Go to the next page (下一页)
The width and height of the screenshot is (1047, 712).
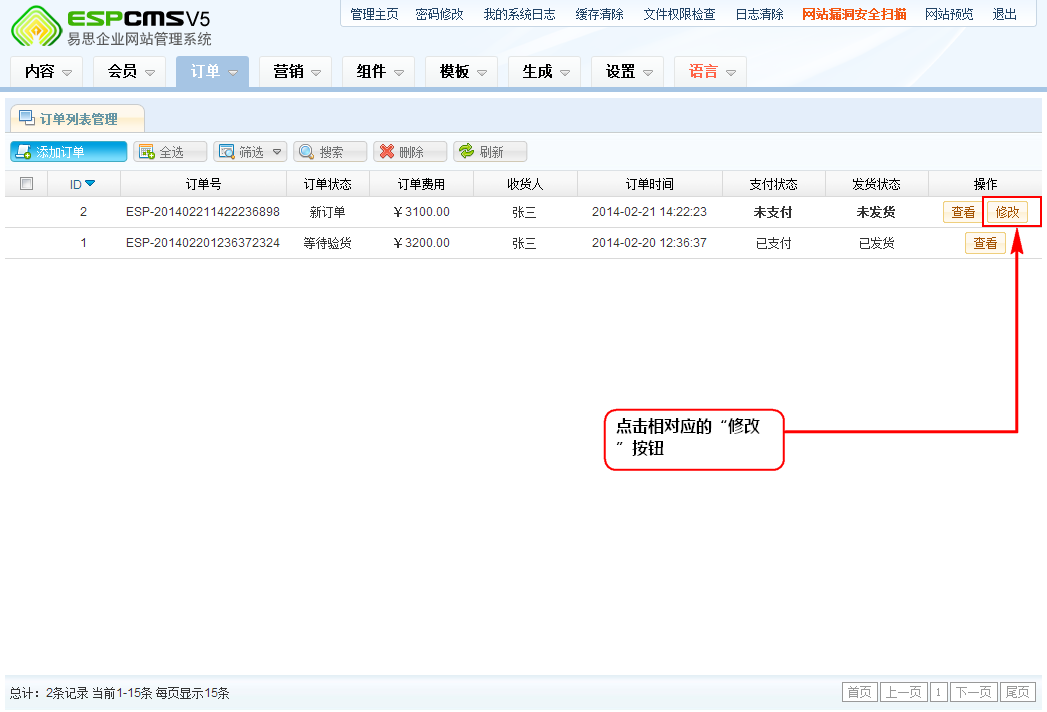pyautogui.click(x=973, y=693)
